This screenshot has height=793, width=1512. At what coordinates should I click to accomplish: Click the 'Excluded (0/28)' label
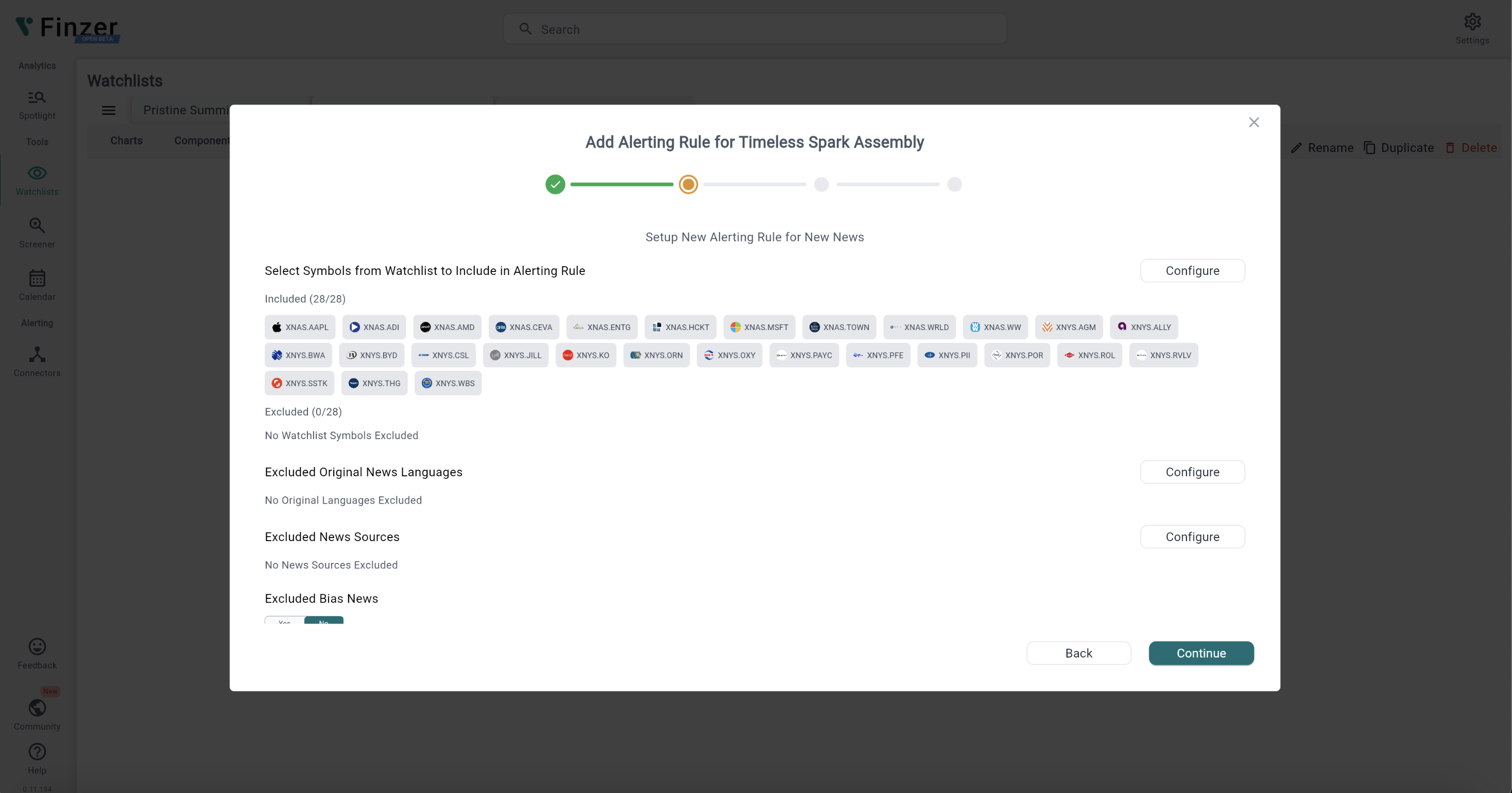(x=303, y=411)
